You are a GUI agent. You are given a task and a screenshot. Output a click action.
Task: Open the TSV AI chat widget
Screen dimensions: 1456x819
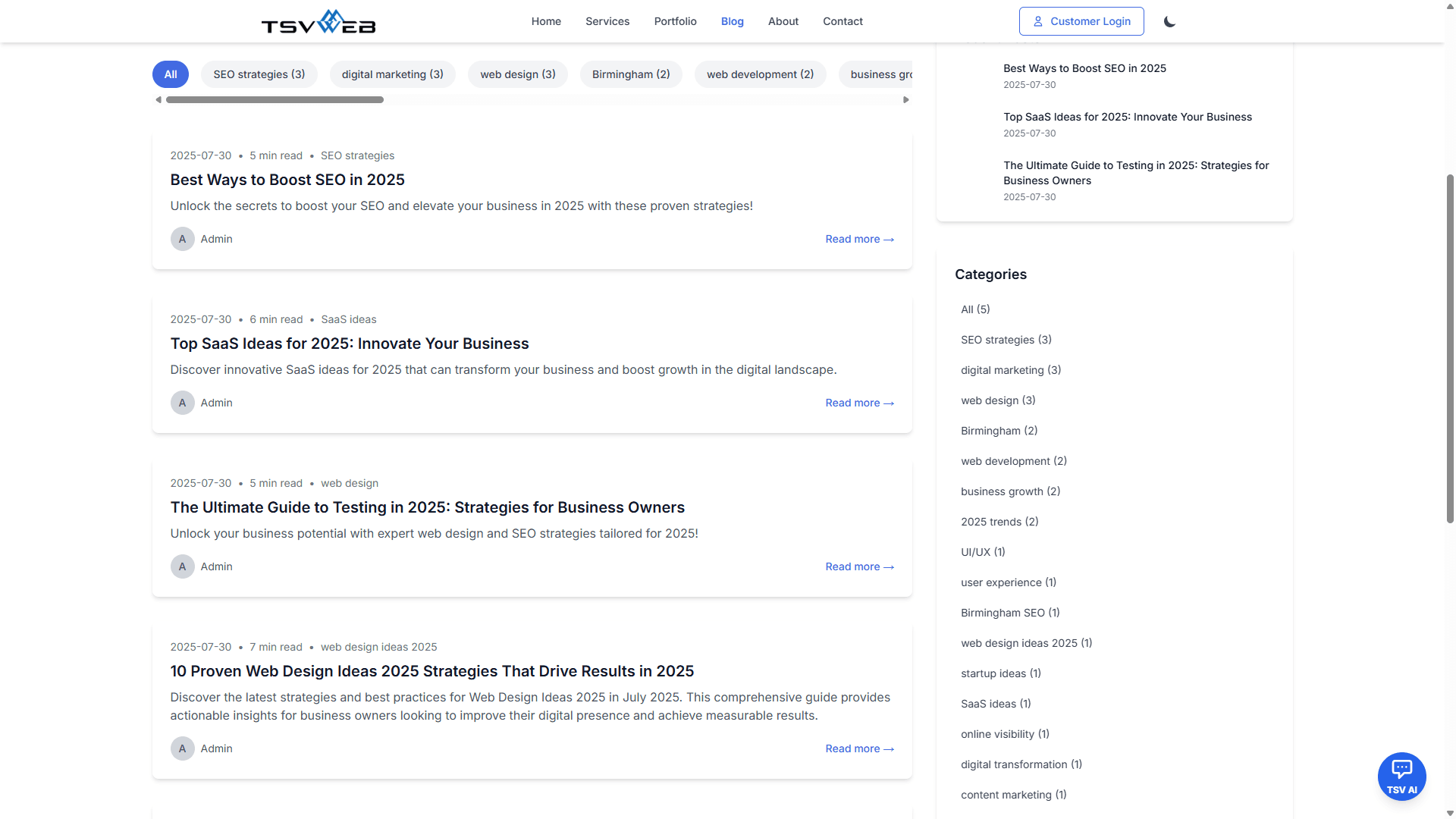pyautogui.click(x=1401, y=776)
